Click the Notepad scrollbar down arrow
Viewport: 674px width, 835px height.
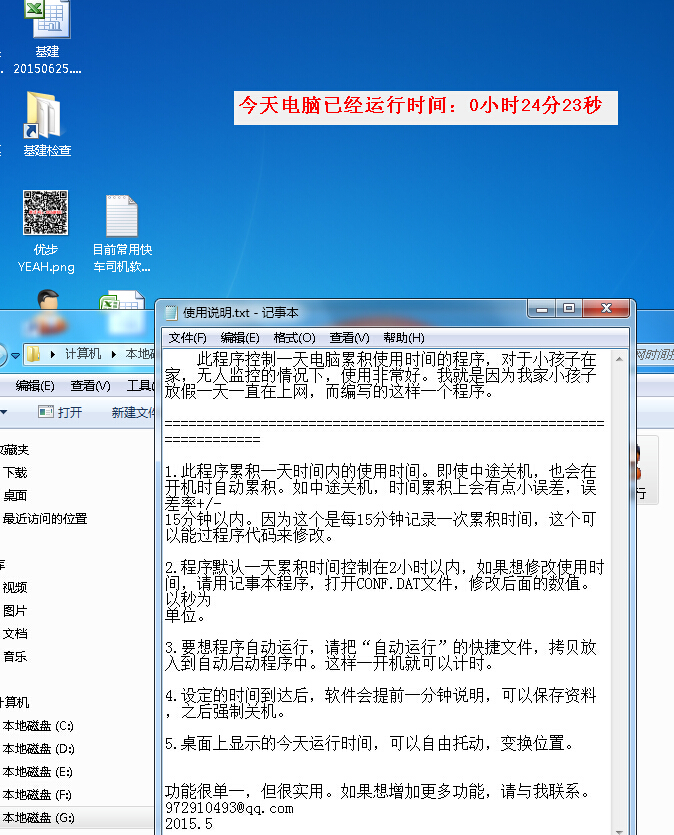[619, 831]
